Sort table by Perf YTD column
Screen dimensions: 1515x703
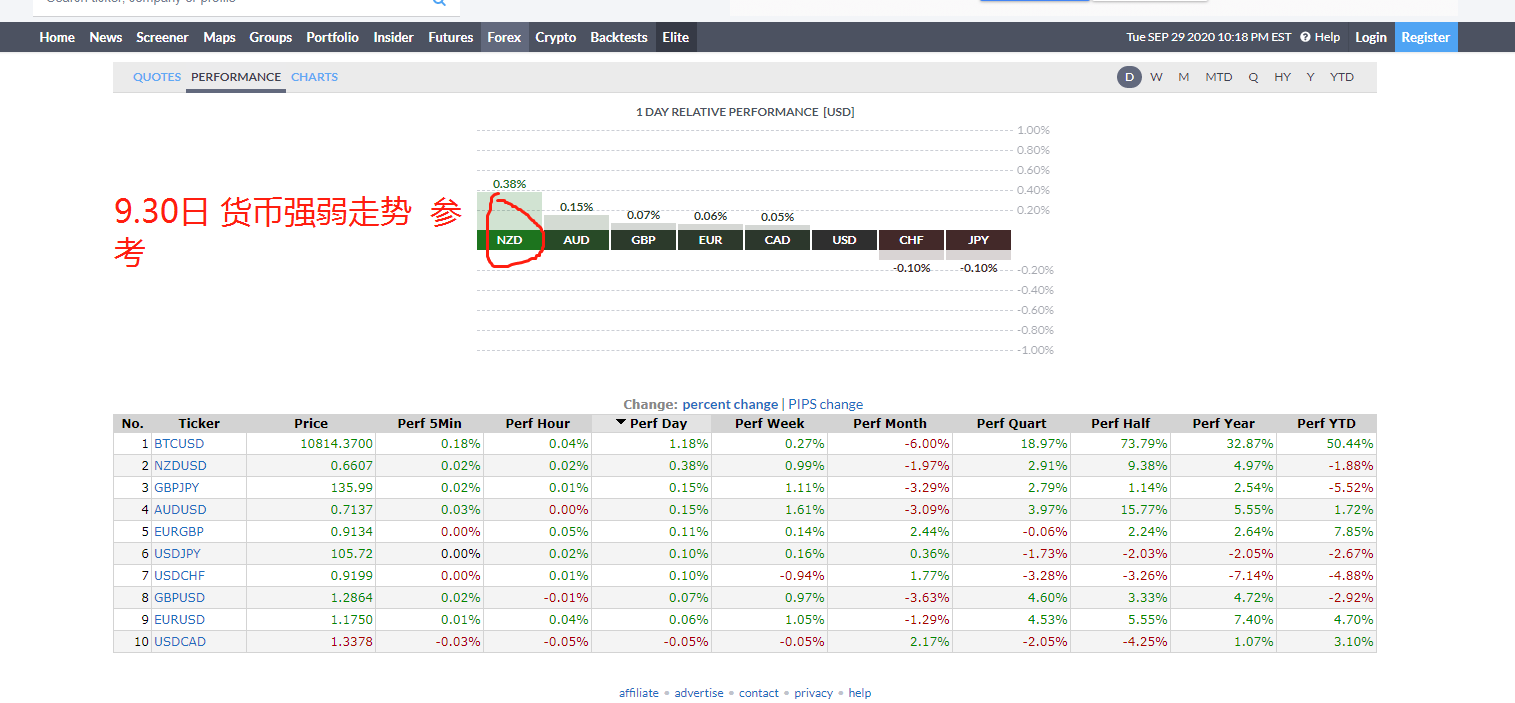(1326, 423)
